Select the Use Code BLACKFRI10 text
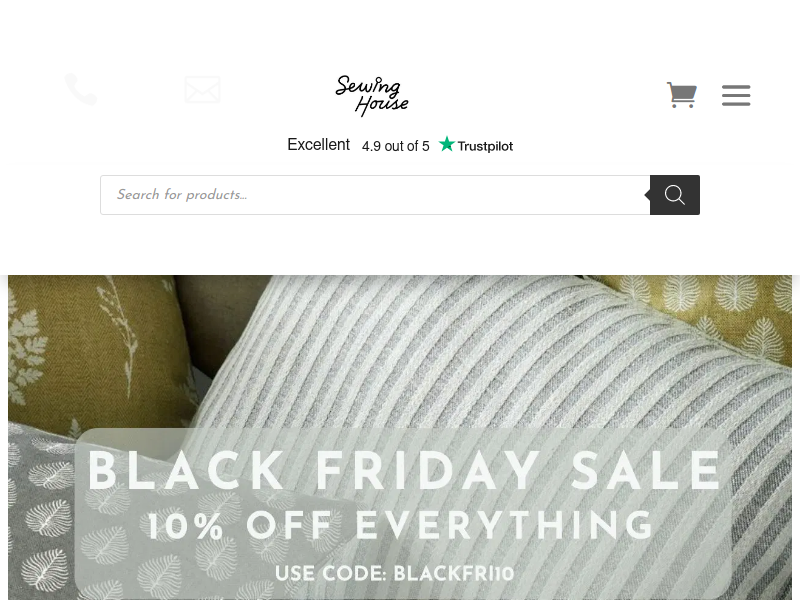The height and width of the screenshot is (600, 800). [394, 573]
